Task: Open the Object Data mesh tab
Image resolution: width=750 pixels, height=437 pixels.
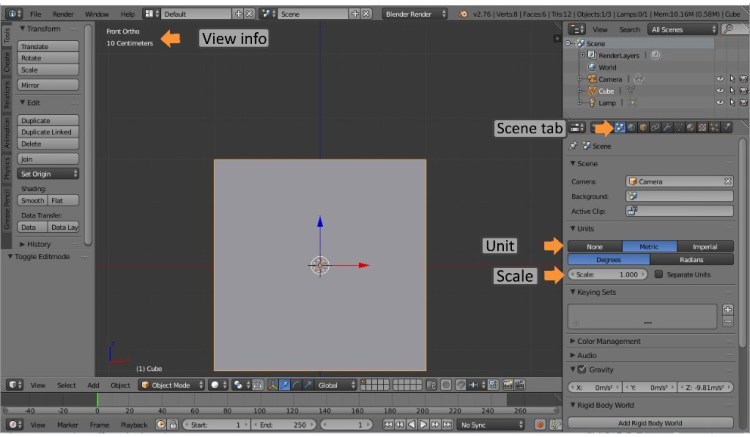Action: [679, 127]
